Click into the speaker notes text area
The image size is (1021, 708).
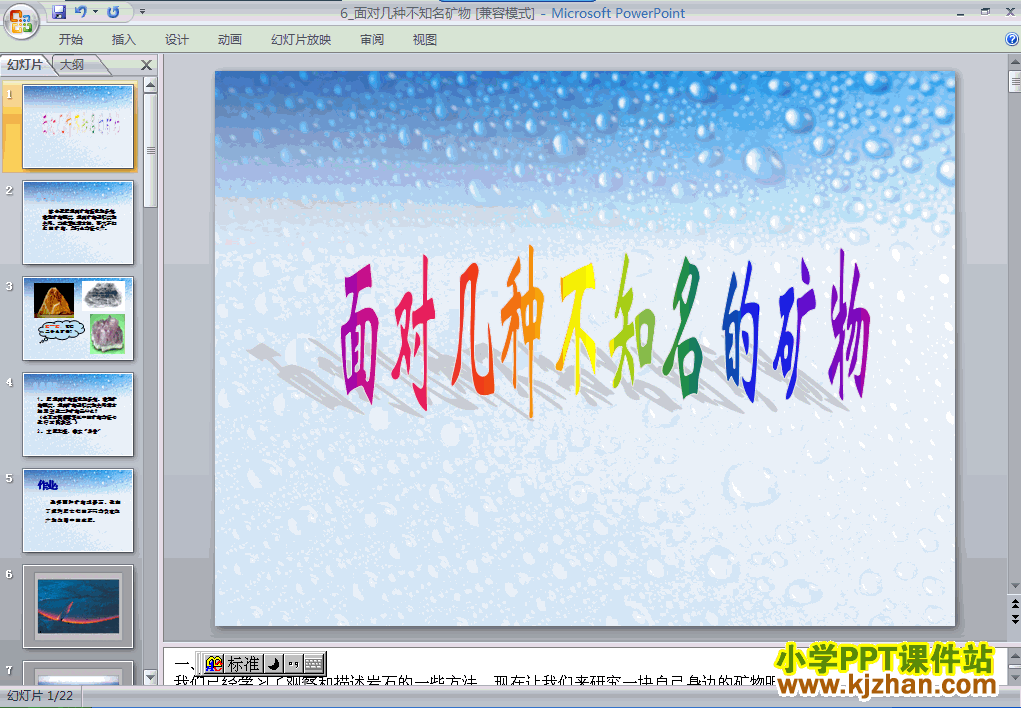[583, 666]
